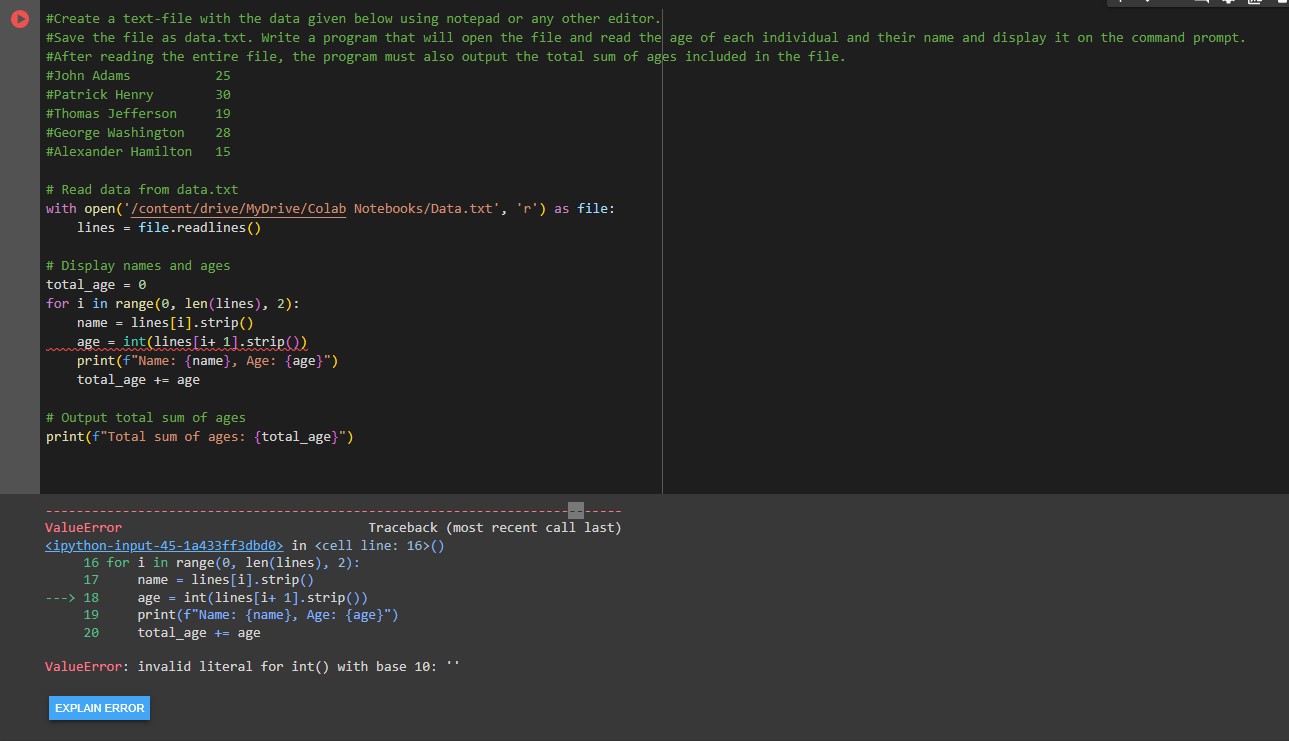Click the '# Display names and ages' comment
Image resolution: width=1289 pixels, height=741 pixels.
(x=138, y=265)
